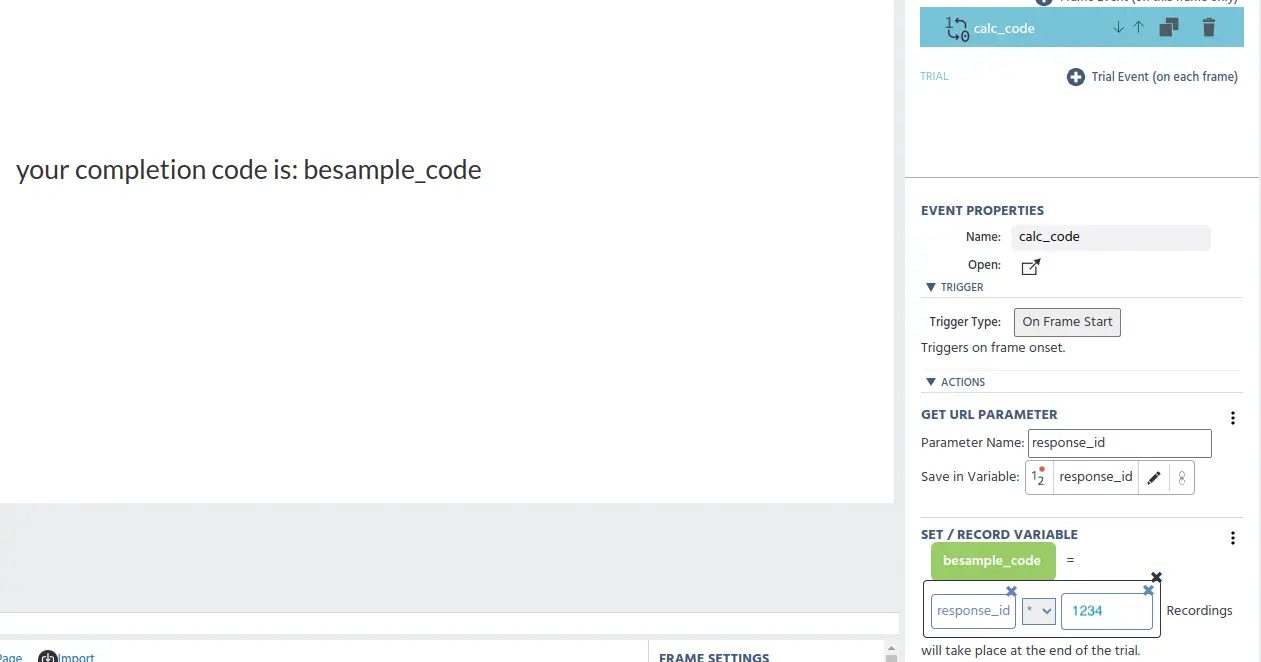The height and width of the screenshot is (662, 1261).
Task: Edit the 1234 value field
Action: pyautogui.click(x=1106, y=611)
